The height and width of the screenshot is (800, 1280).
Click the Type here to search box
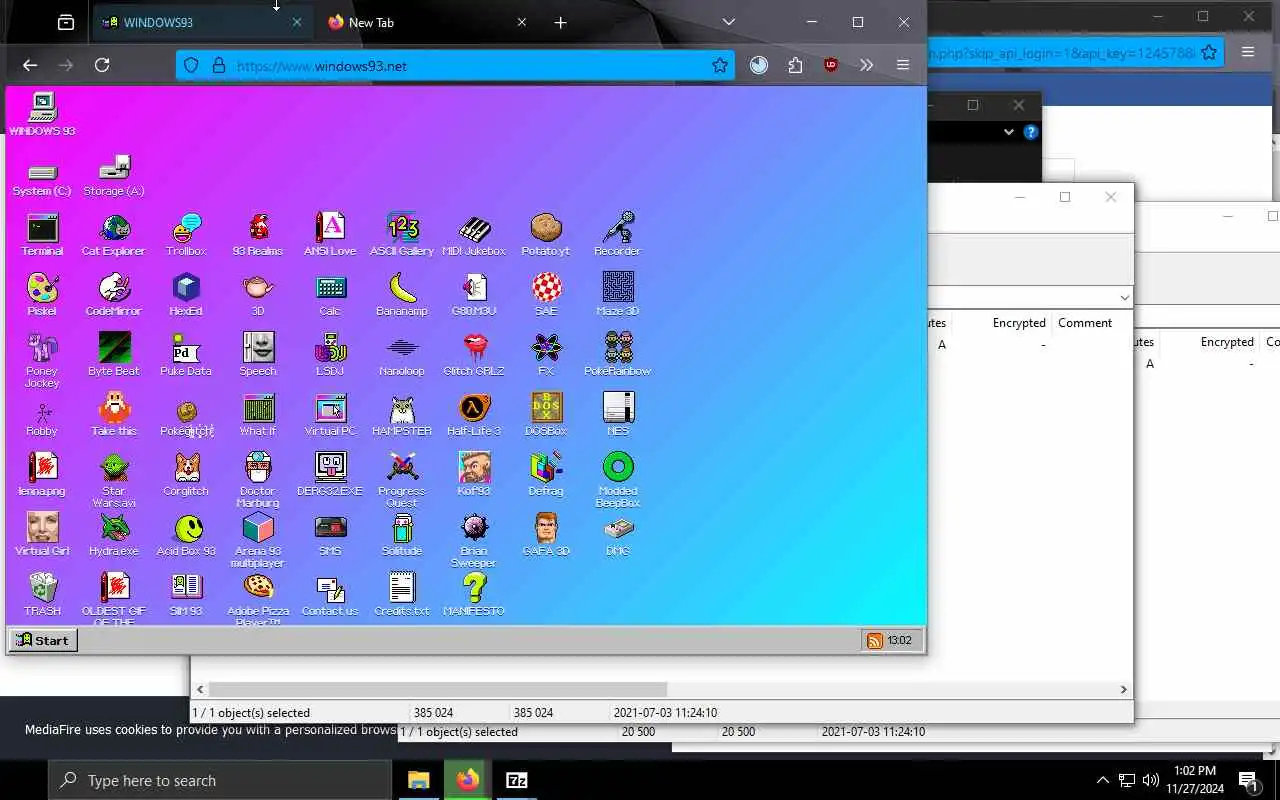click(220, 780)
